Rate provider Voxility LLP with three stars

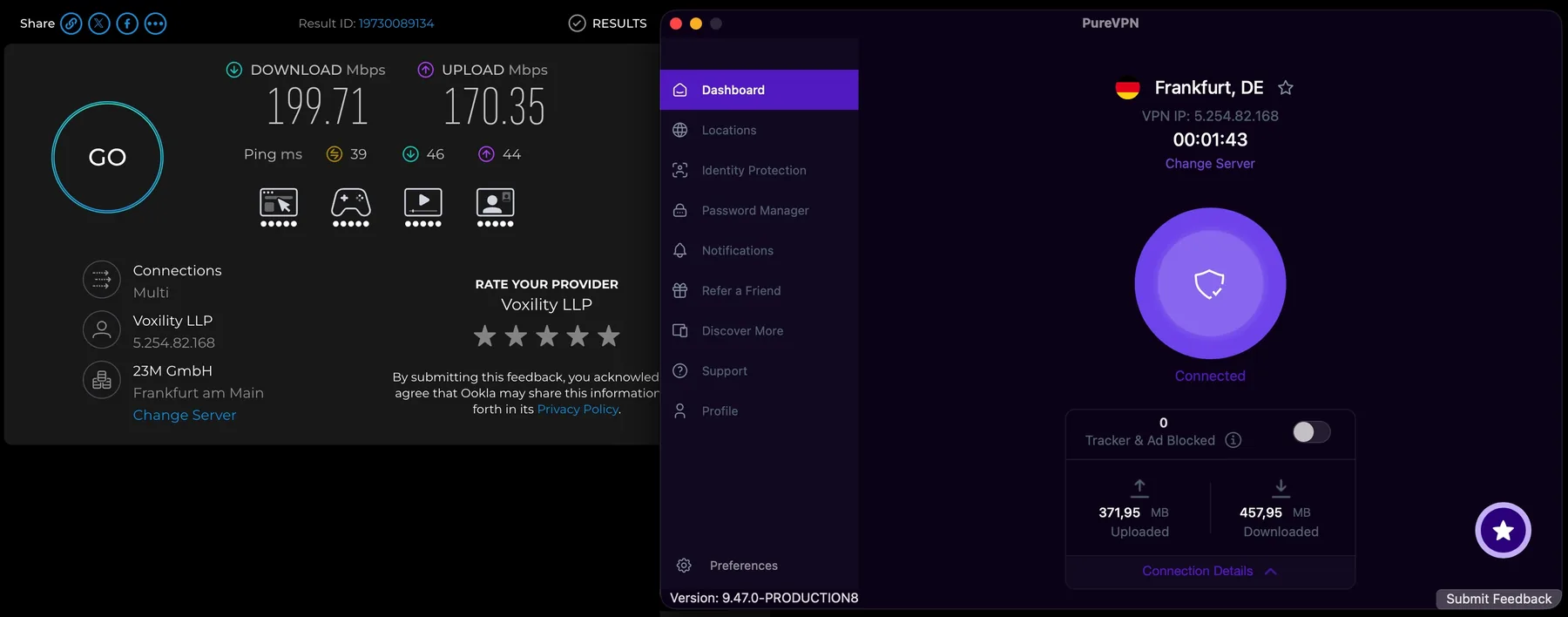point(547,336)
